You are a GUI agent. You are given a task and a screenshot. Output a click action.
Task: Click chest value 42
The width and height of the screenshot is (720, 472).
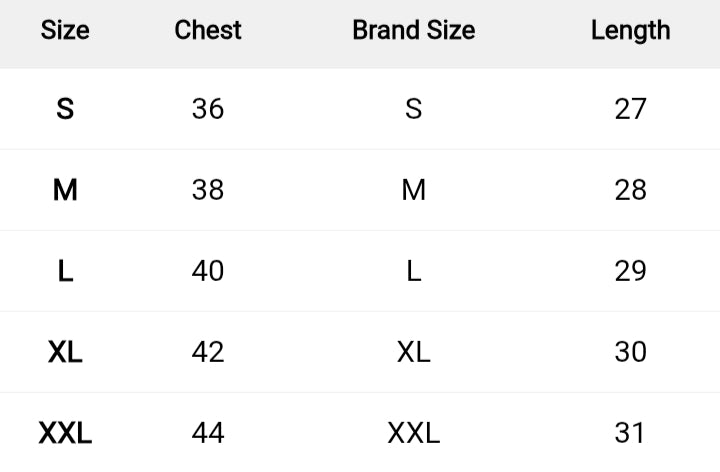pos(208,351)
